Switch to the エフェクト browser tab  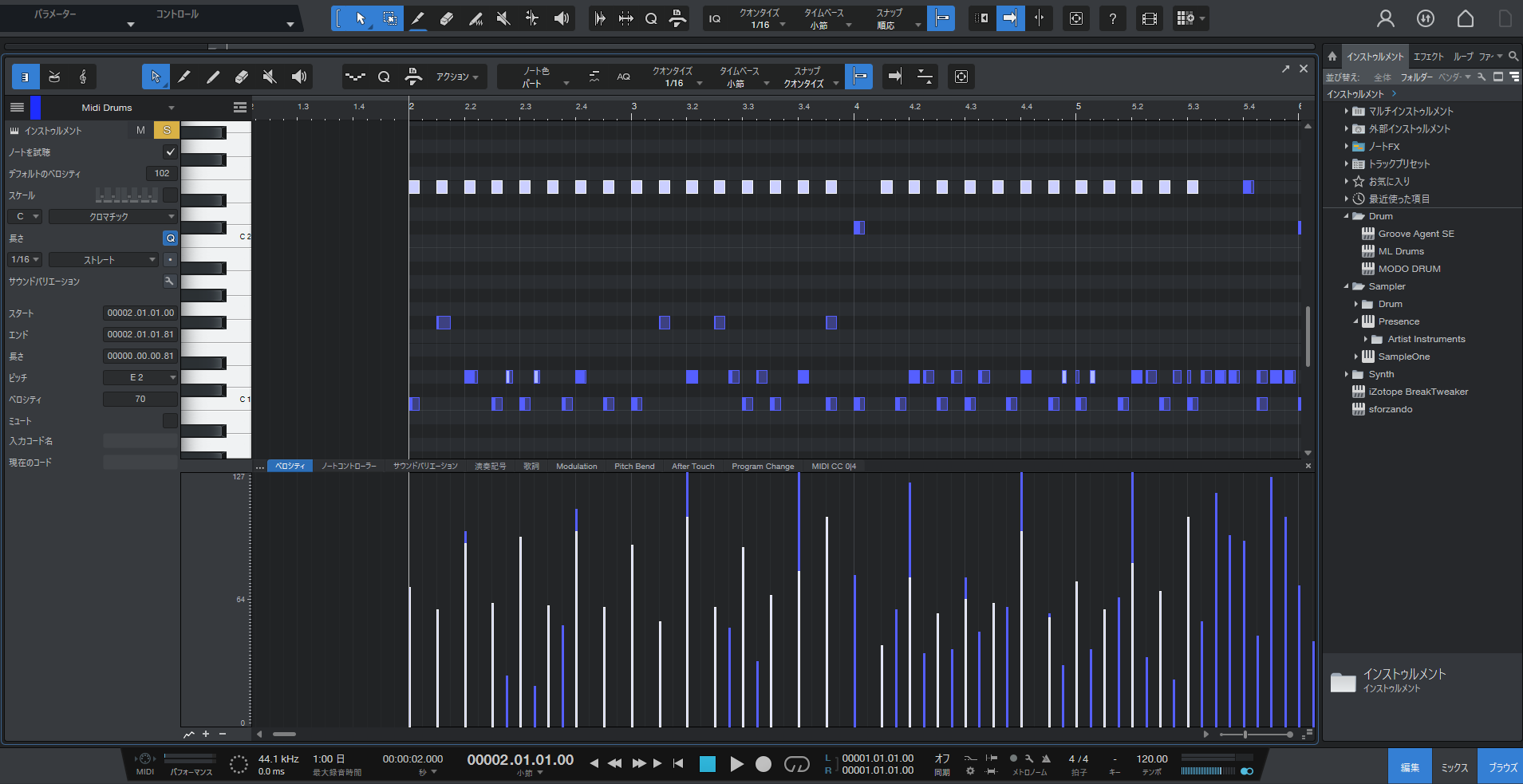point(1427,56)
